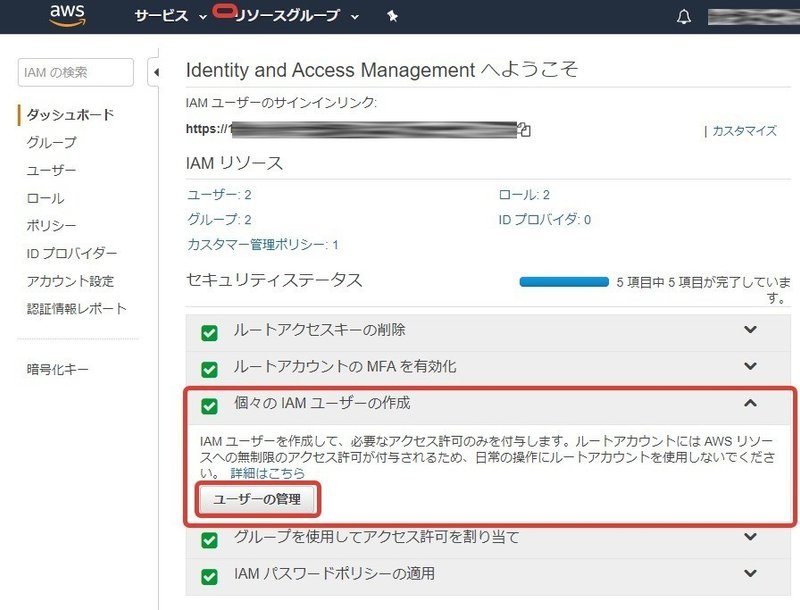Screen dimensions: 800x610
Task: Open ロール in the sidebar
Action: pyautogui.click(x=45, y=198)
